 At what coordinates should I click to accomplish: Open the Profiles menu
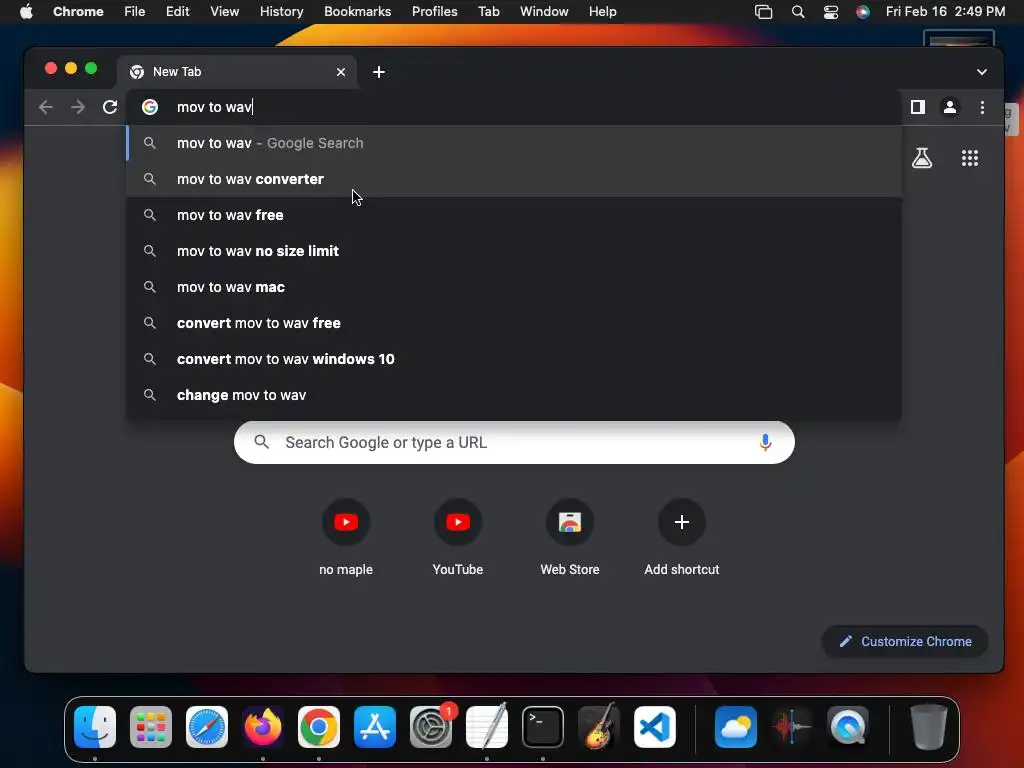coord(434,12)
